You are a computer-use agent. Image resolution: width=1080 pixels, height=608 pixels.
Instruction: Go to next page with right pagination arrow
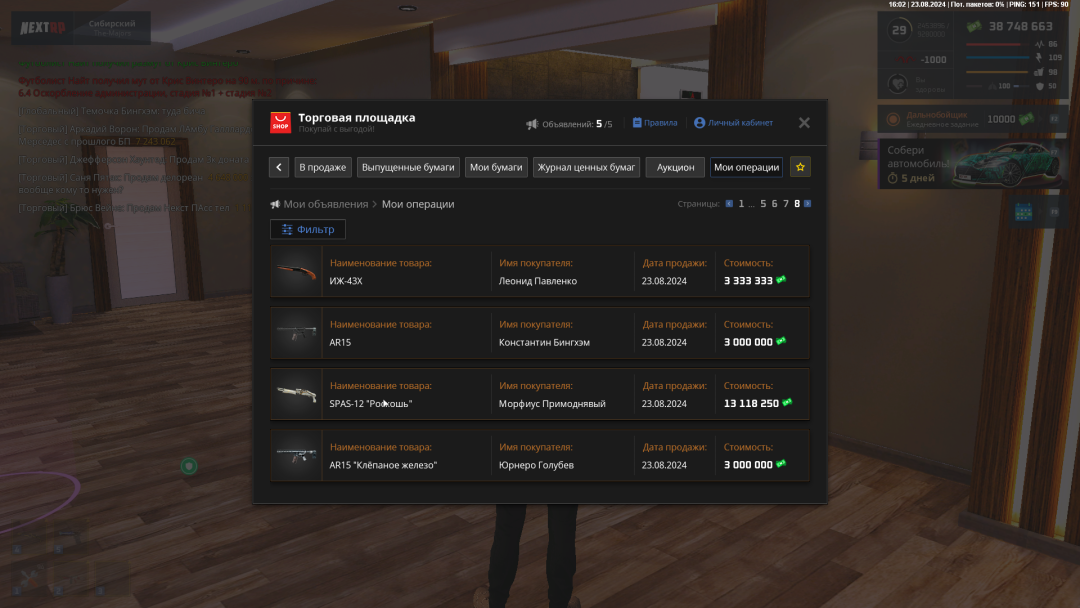(808, 204)
